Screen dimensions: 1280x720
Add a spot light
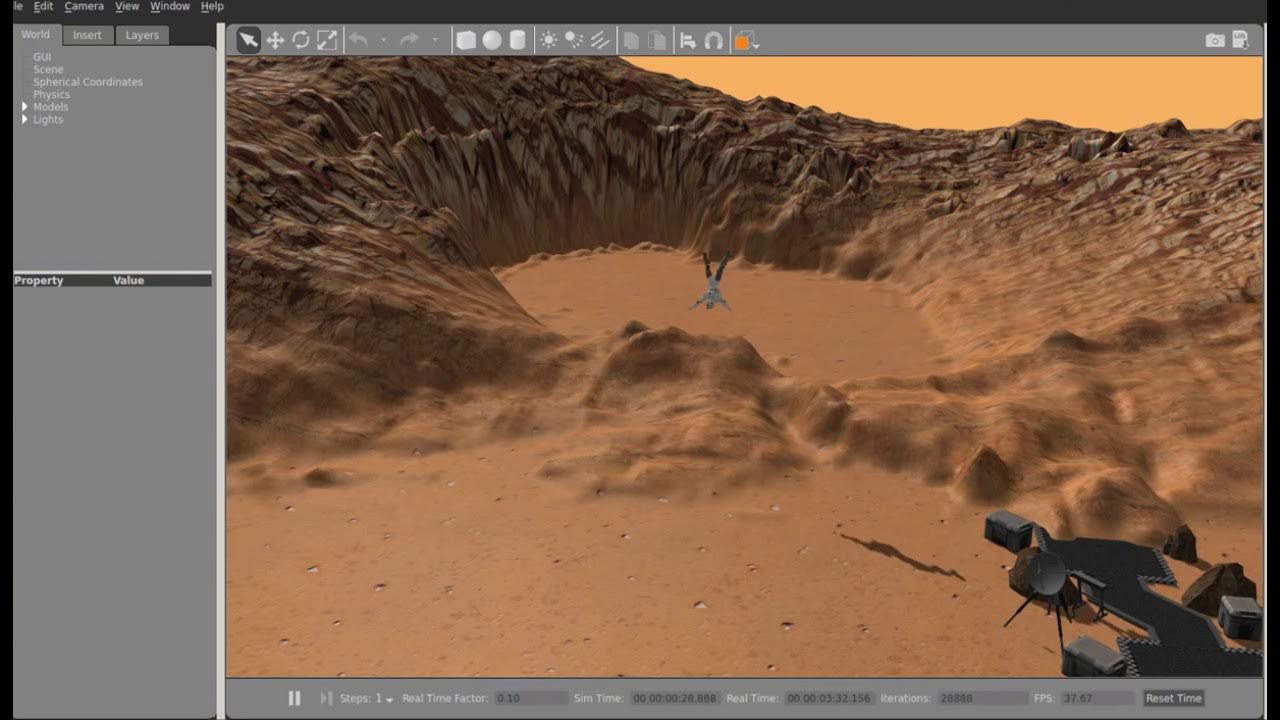[x=574, y=40]
